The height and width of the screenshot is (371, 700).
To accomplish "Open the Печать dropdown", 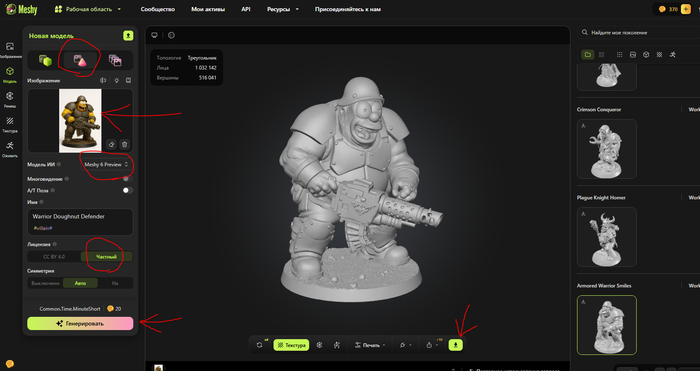I will [370, 345].
